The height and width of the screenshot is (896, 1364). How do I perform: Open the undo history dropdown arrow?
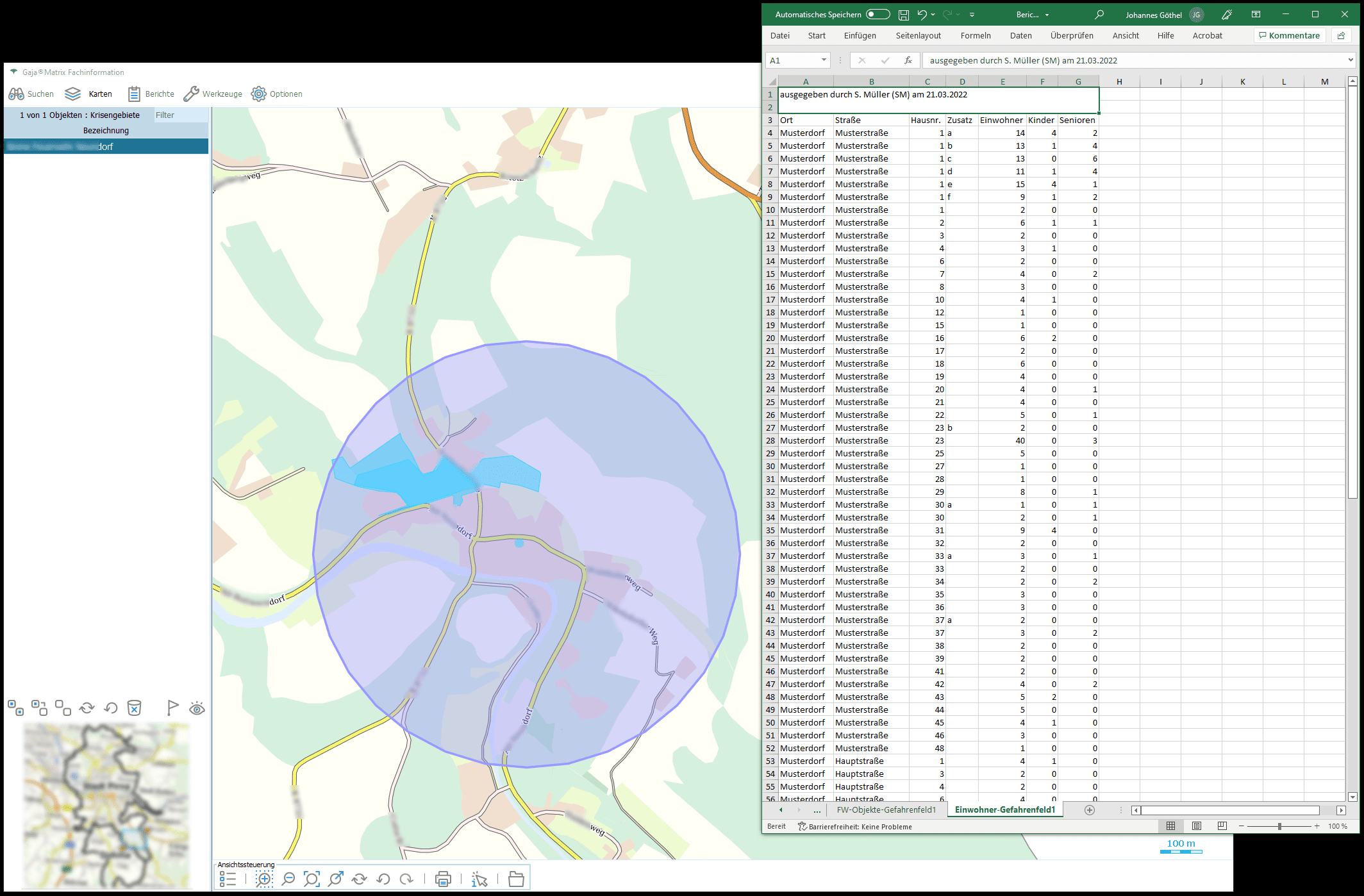(x=933, y=15)
